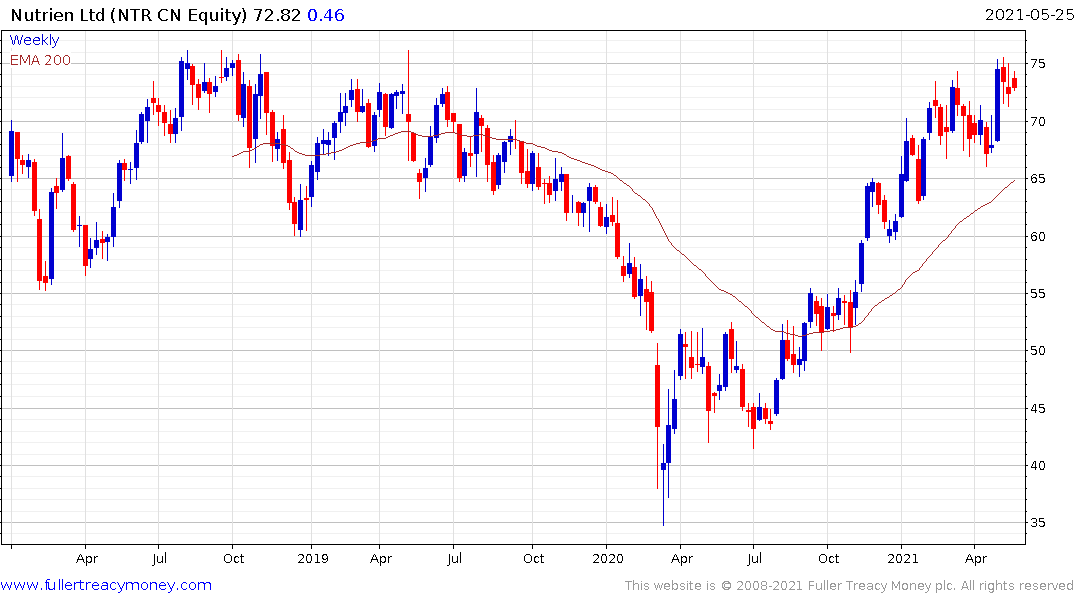
Task: Select the 50 price axis label
Action: [x=1038, y=350]
